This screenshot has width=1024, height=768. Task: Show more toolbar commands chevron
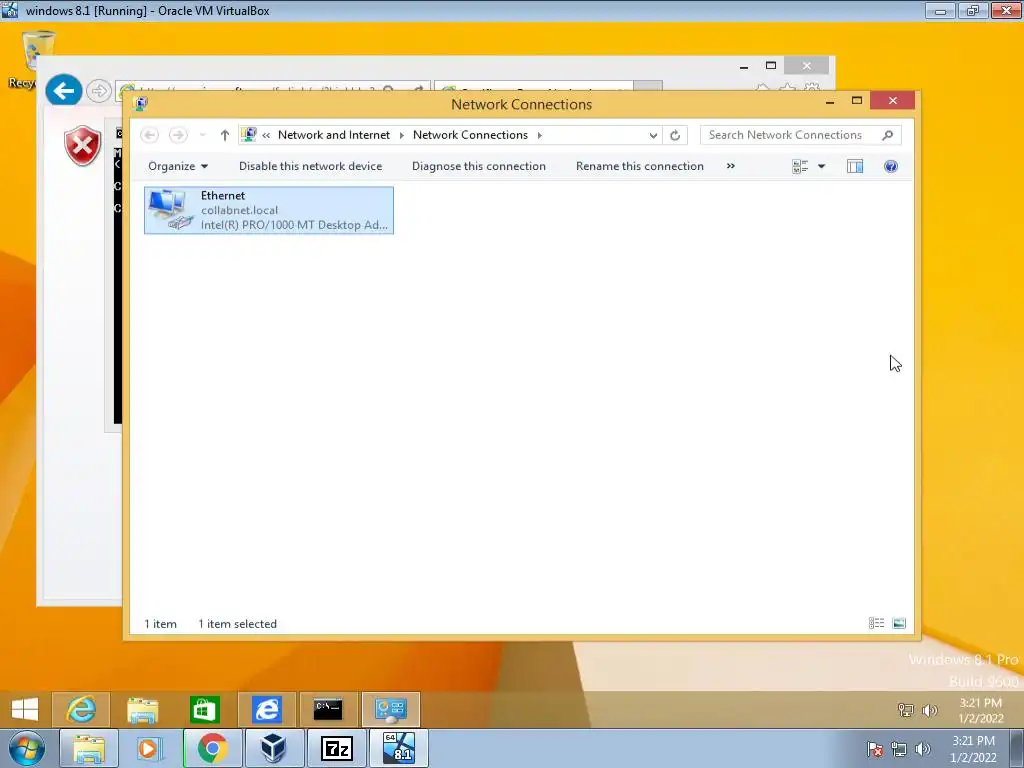pyautogui.click(x=731, y=167)
